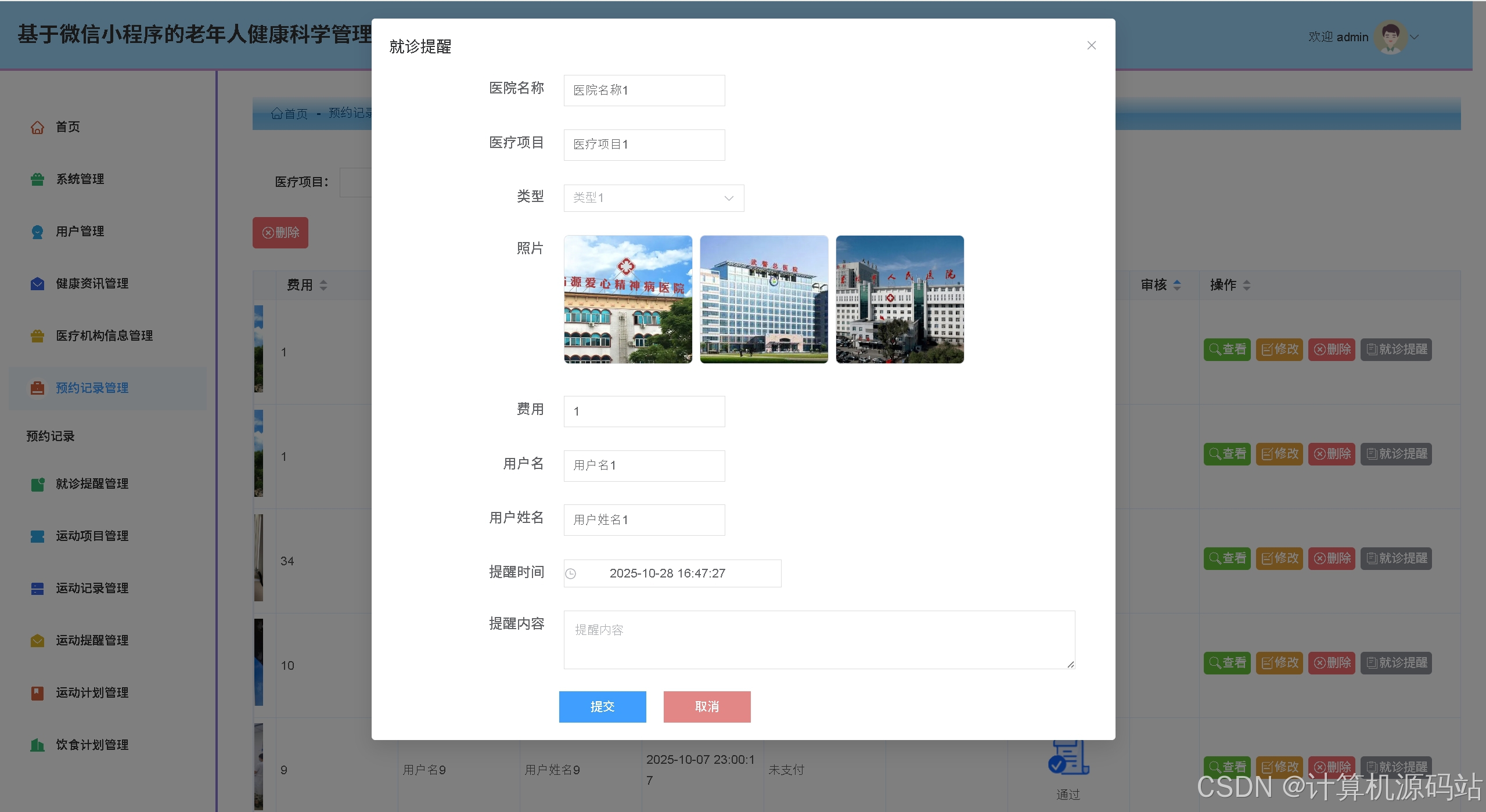Open the 提醒时间 date picker field
This screenshot has height=812, width=1486.
pyautogui.click(x=672, y=573)
